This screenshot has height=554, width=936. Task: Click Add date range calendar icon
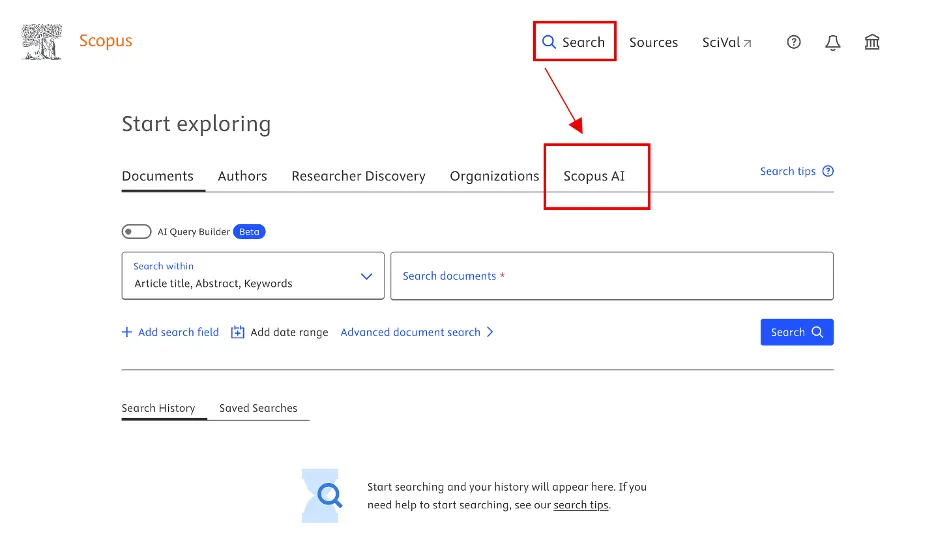click(x=238, y=332)
